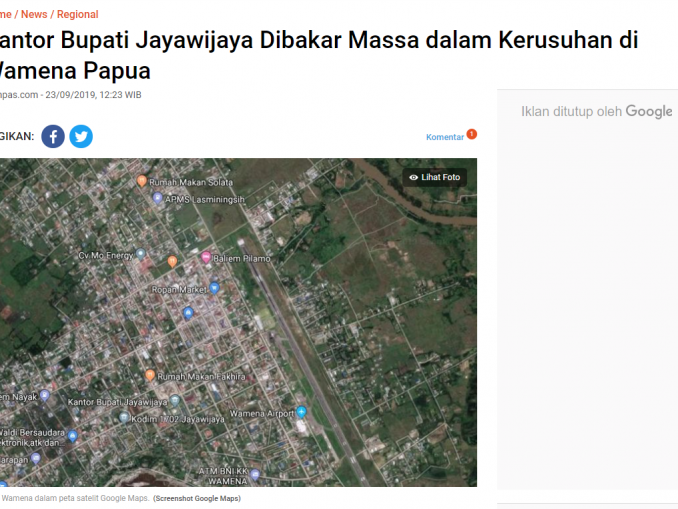
Task: Click the article headline about Kantor Bupati
Action: pyautogui.click(x=319, y=55)
